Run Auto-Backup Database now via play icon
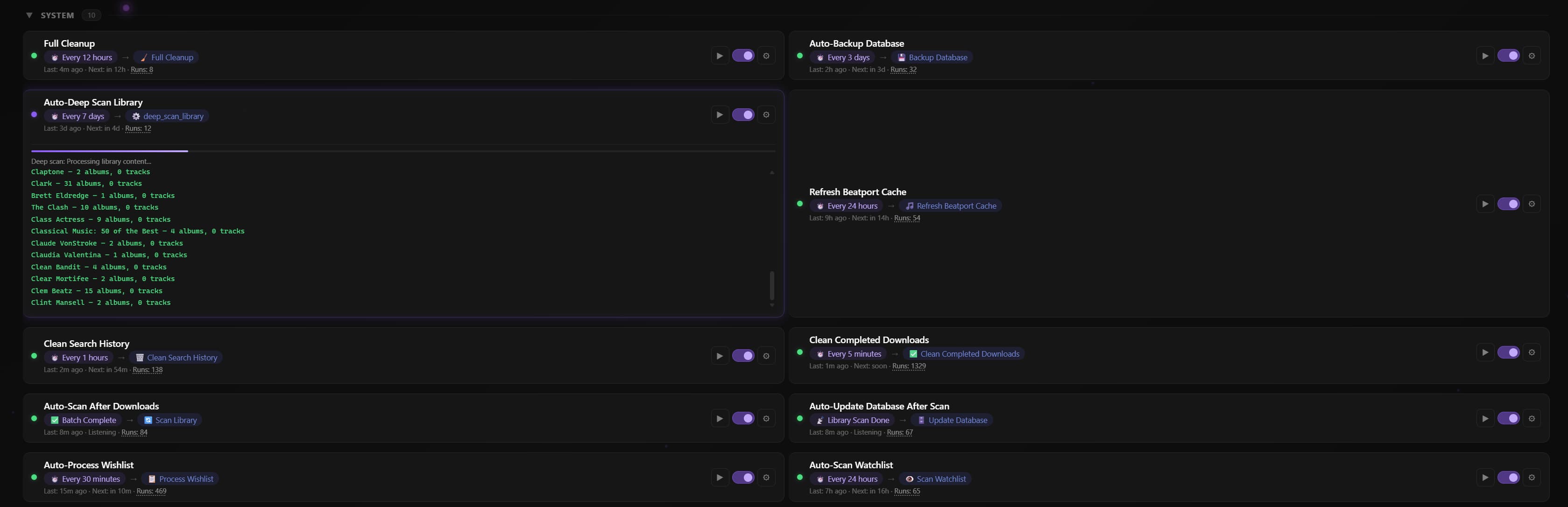Image resolution: width=1568 pixels, height=507 pixels. click(1485, 56)
